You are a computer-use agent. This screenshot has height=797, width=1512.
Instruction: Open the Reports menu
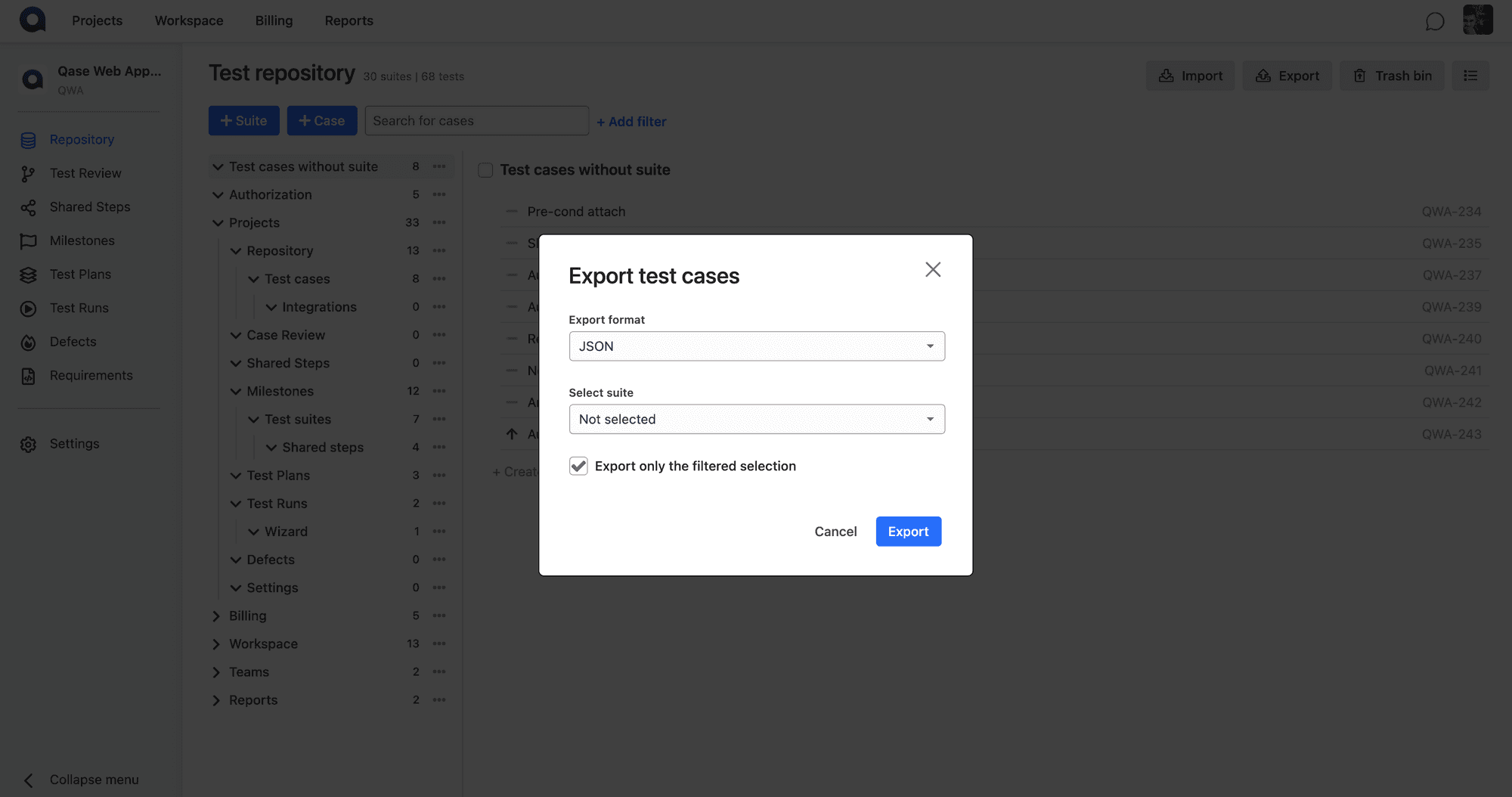click(349, 20)
